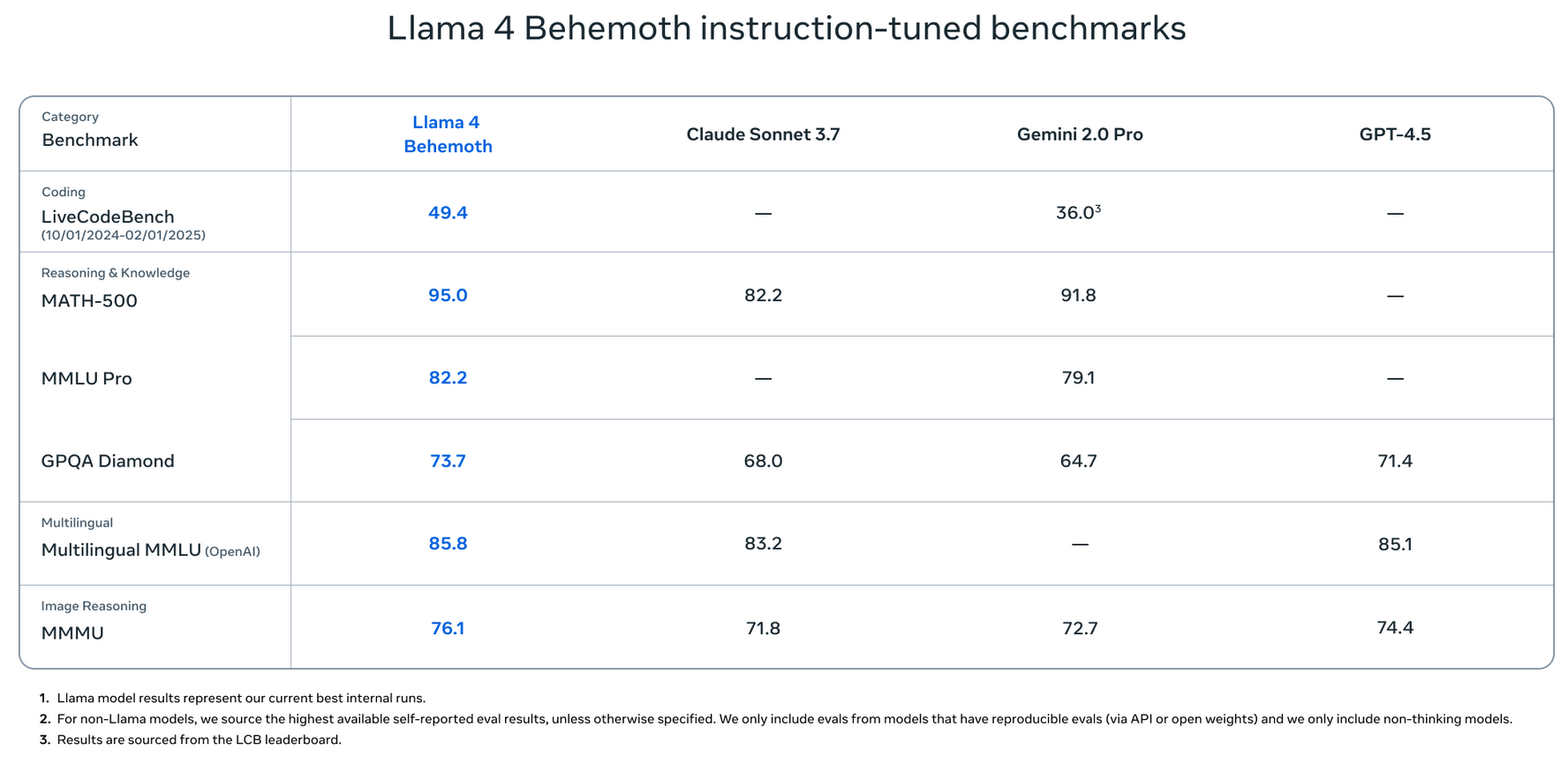Click the GPQA Diamond benchmark label
The width and height of the screenshot is (1568, 765).
point(108,461)
